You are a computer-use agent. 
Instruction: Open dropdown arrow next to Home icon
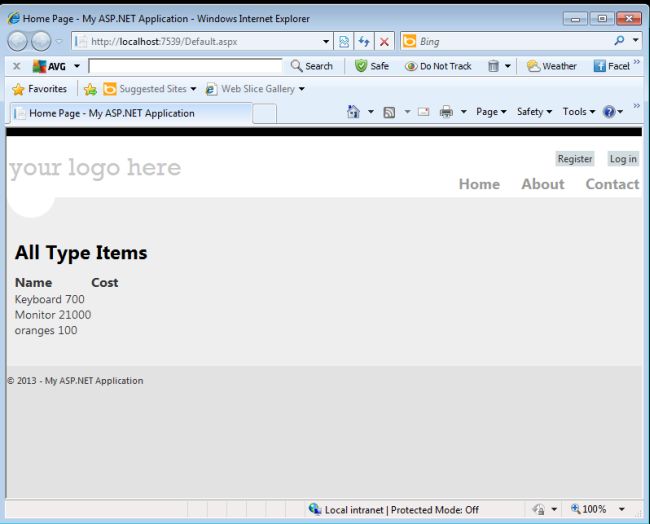point(371,112)
